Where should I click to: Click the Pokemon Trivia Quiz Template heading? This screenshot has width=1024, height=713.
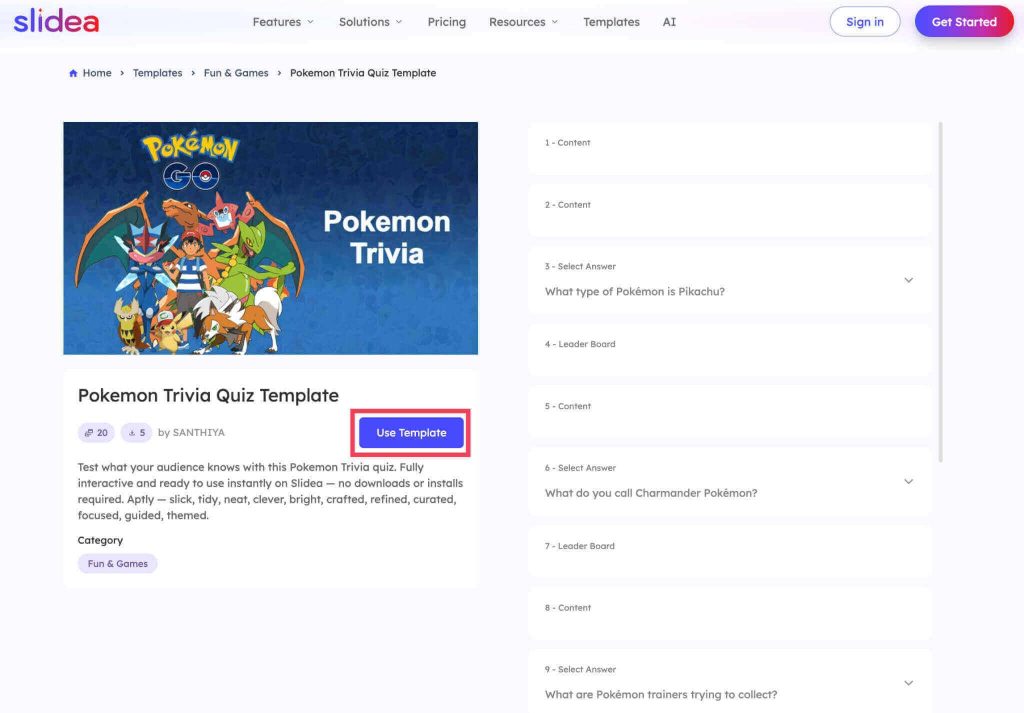208,396
